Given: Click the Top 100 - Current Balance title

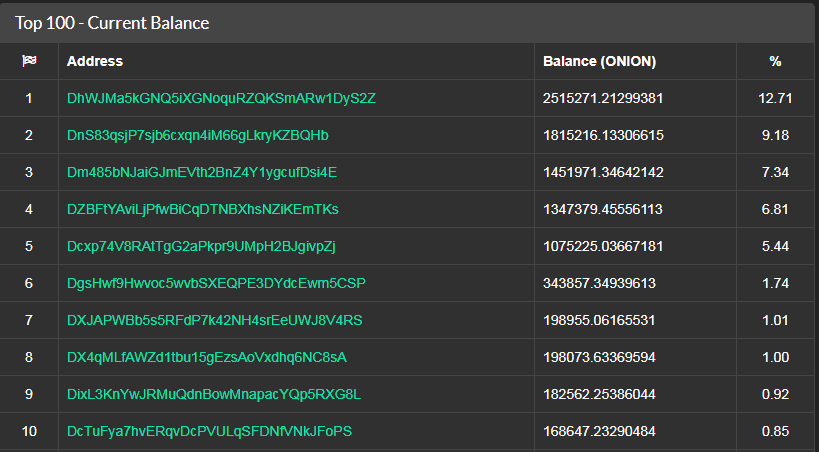Looking at the screenshot, I should point(112,23).
